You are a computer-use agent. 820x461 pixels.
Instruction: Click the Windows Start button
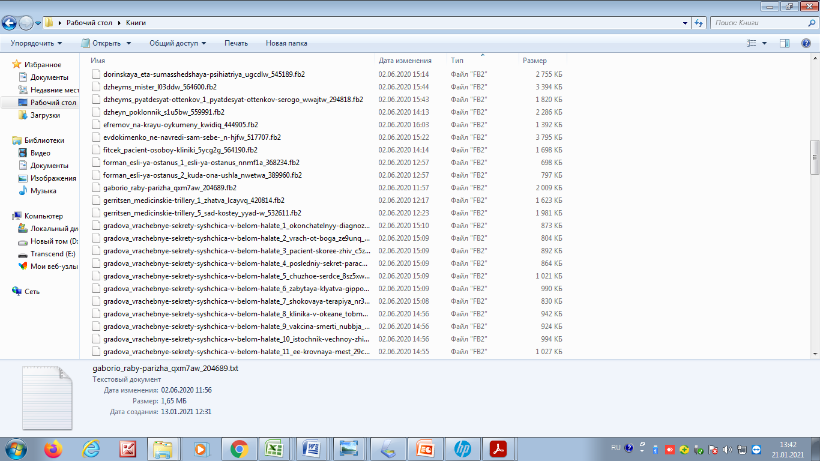point(16,448)
